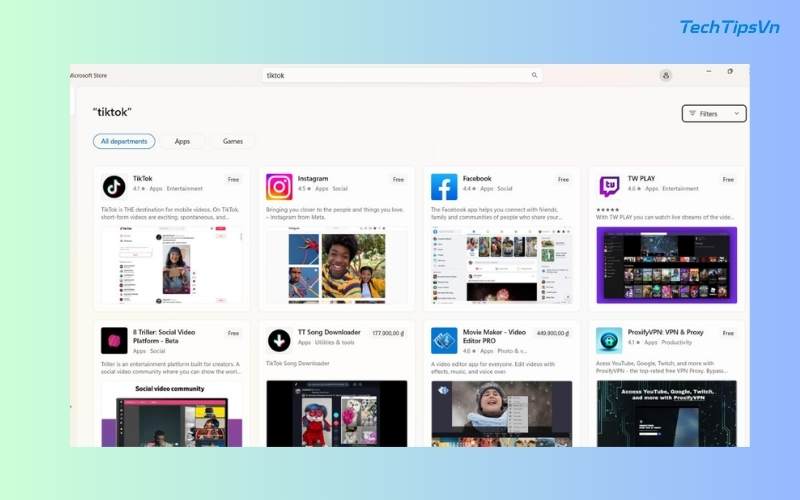Image resolution: width=800 pixels, height=500 pixels.
Task: Click the Triller: Social Video Platform title
Action: 164,336
